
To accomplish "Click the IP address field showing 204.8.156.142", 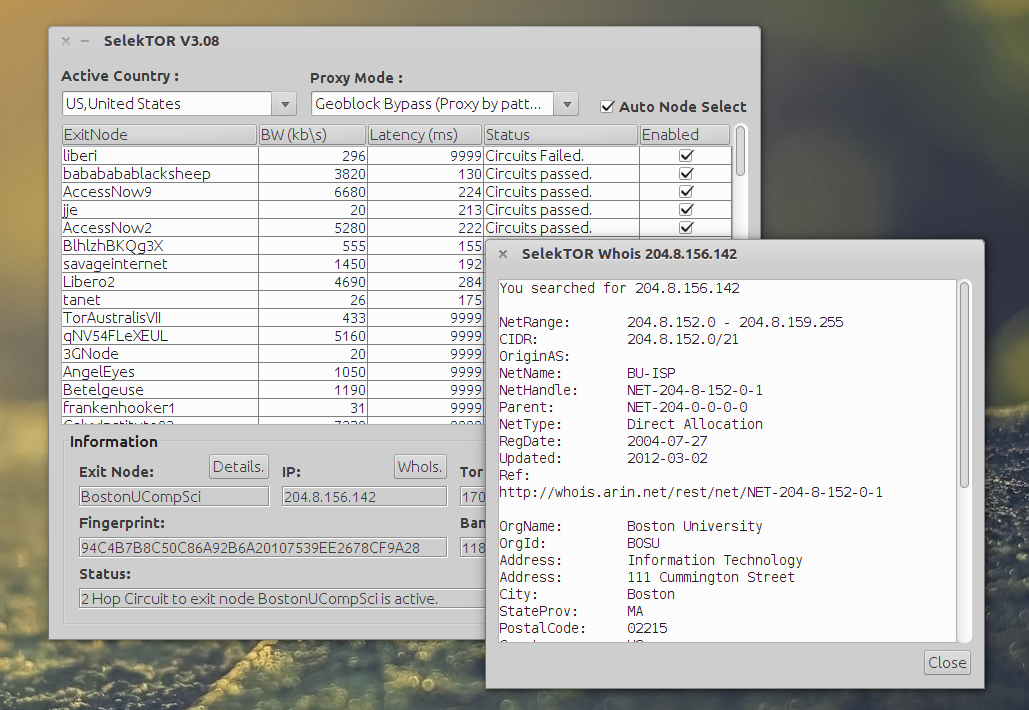I will click(364, 495).
